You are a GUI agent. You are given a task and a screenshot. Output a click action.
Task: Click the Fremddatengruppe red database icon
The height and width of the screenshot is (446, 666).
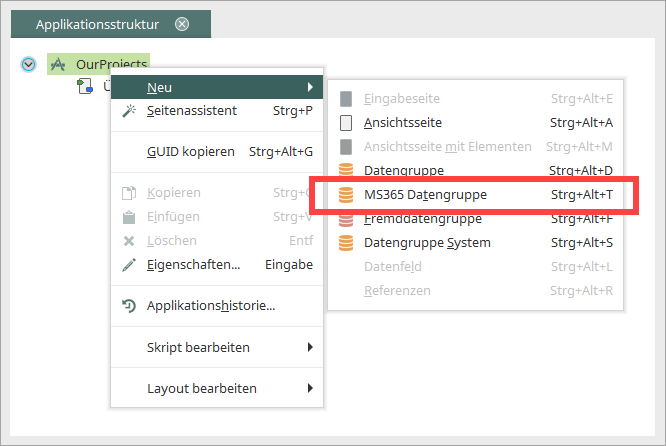point(346,220)
